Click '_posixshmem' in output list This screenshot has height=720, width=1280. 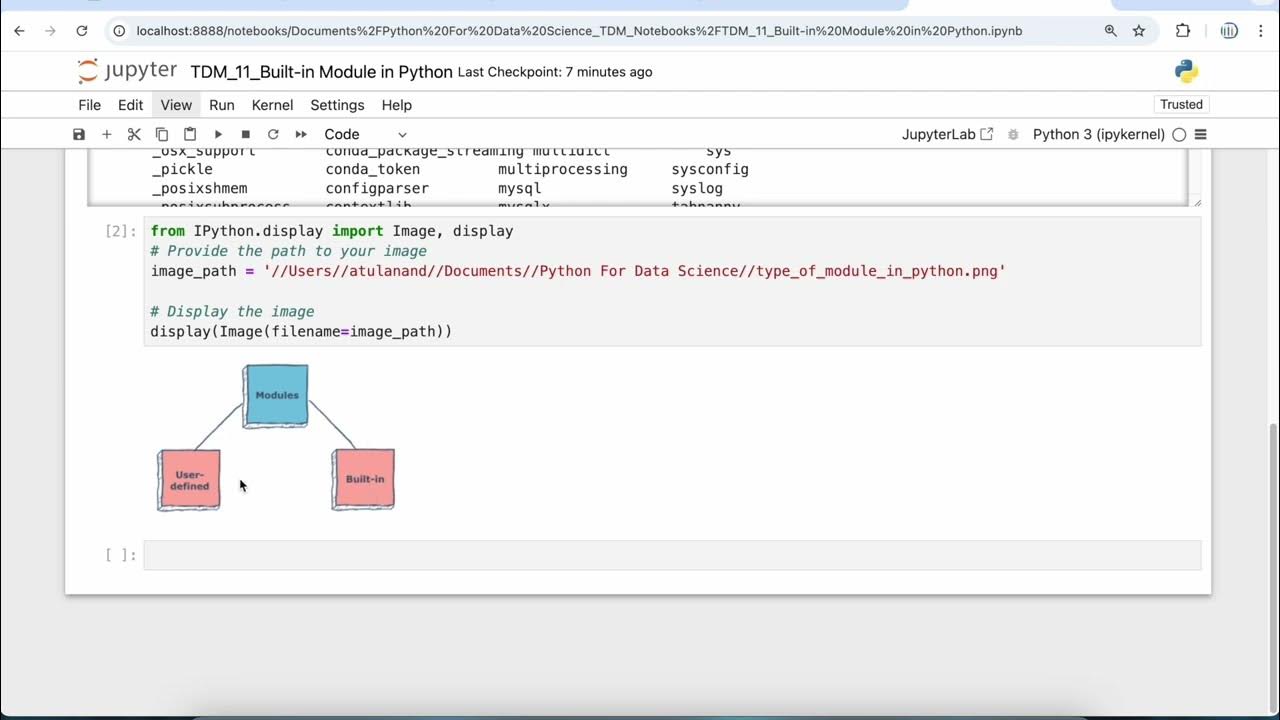click(x=199, y=188)
